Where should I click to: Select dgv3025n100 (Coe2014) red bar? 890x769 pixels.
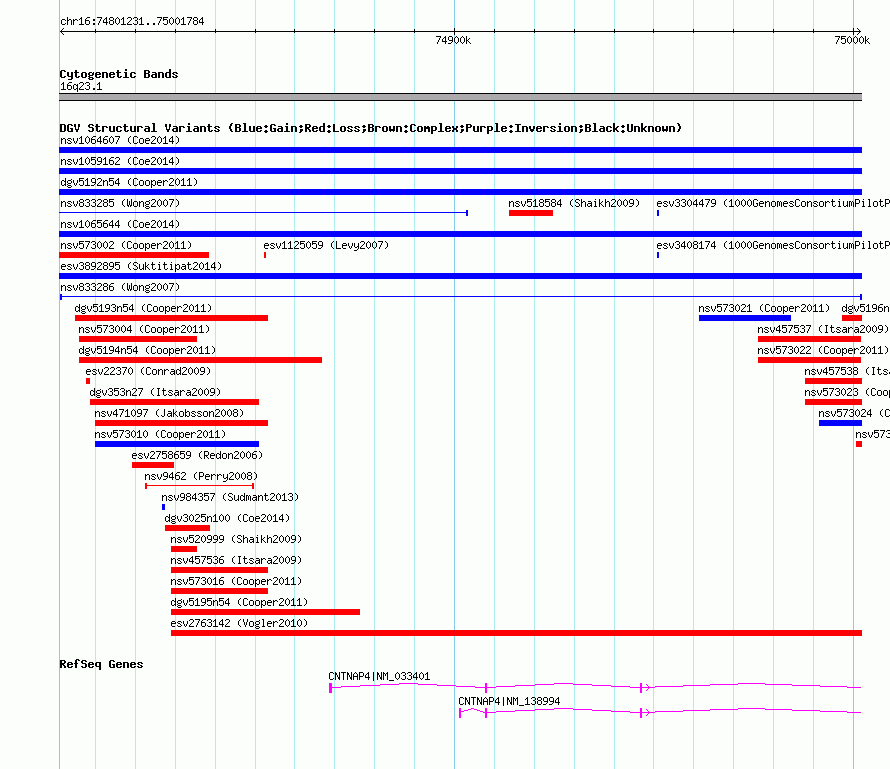pos(187,528)
